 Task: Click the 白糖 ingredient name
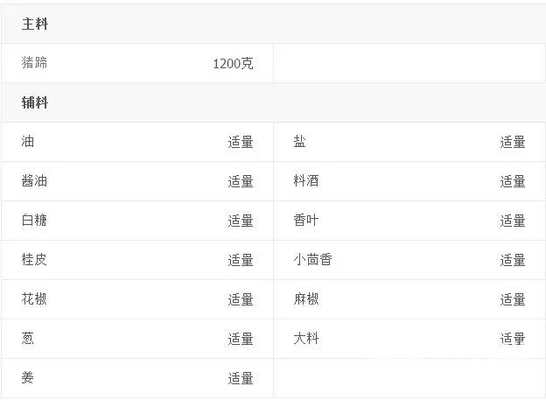click(34, 220)
